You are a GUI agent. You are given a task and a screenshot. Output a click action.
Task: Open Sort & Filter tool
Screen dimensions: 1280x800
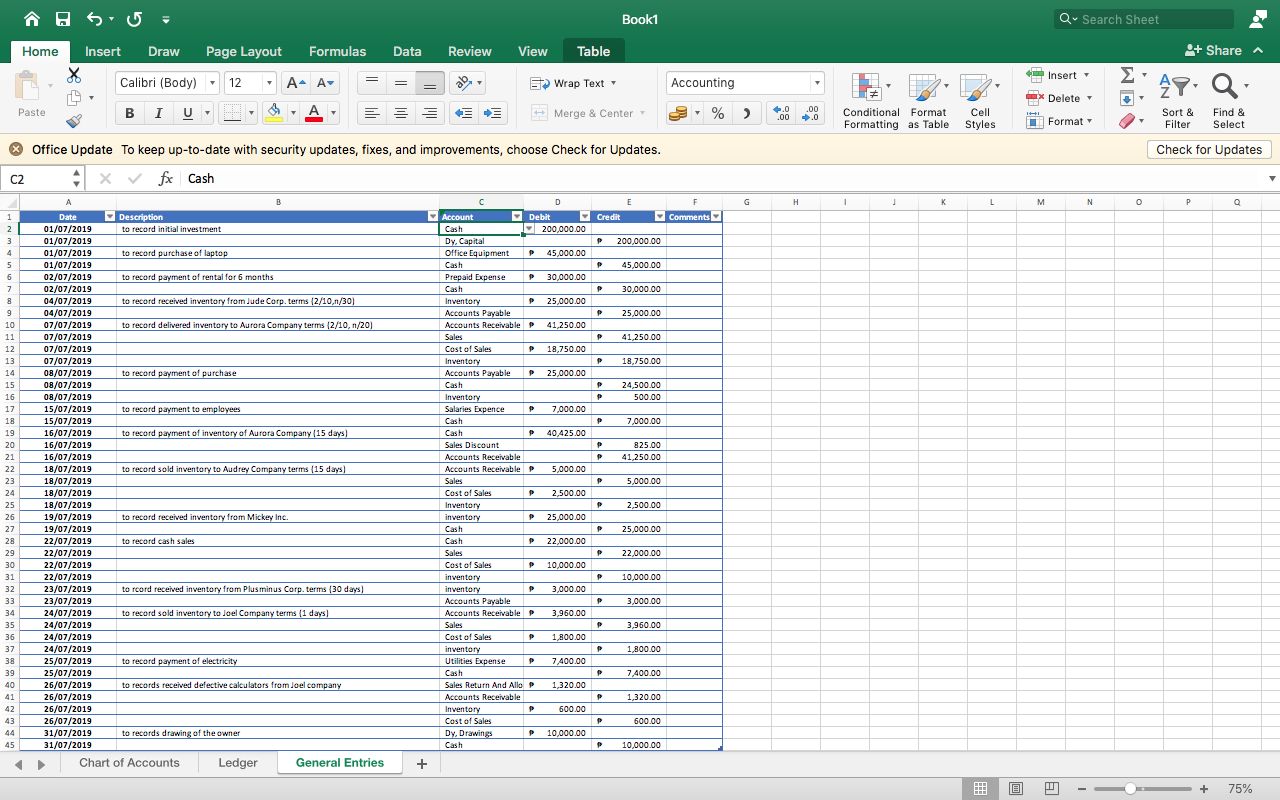tap(1177, 100)
